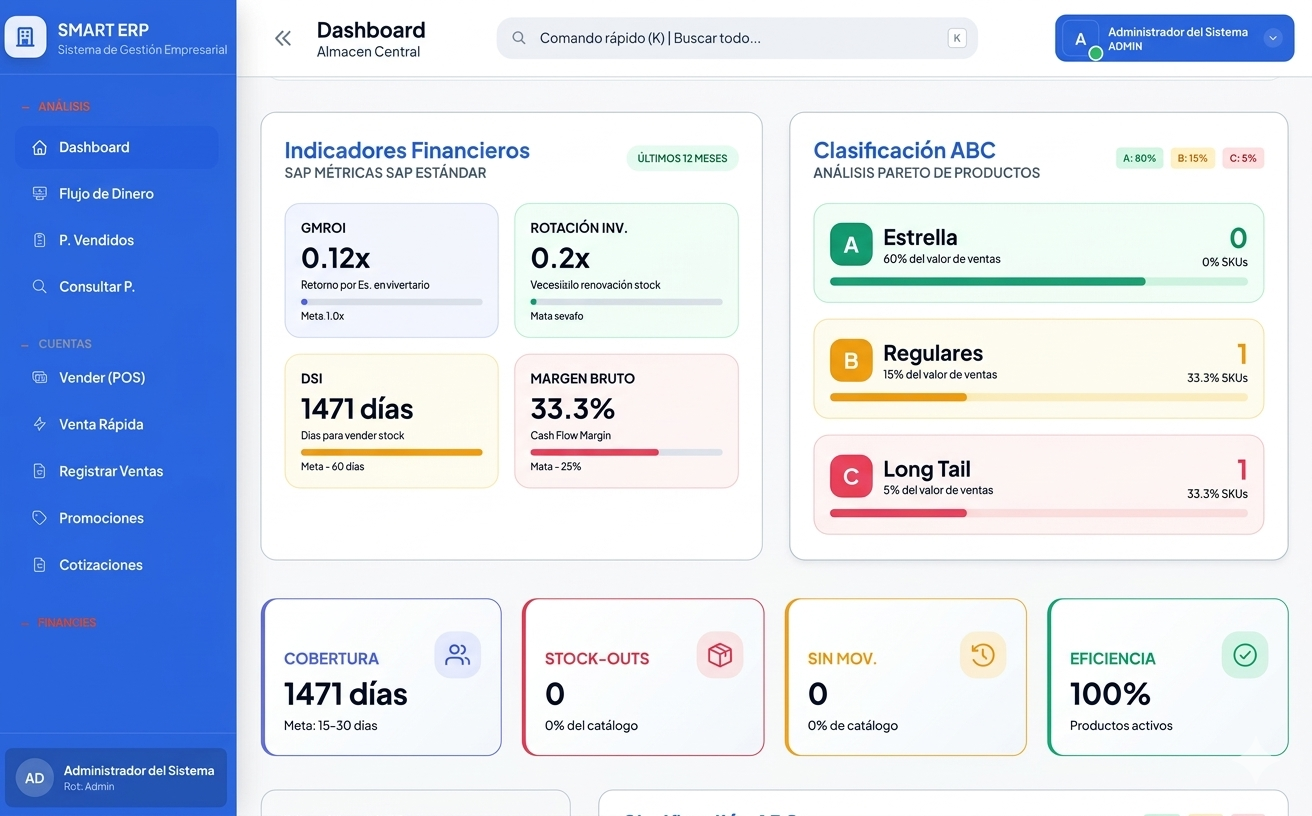Click the Indicadores Financieros heading

pyautogui.click(x=407, y=150)
